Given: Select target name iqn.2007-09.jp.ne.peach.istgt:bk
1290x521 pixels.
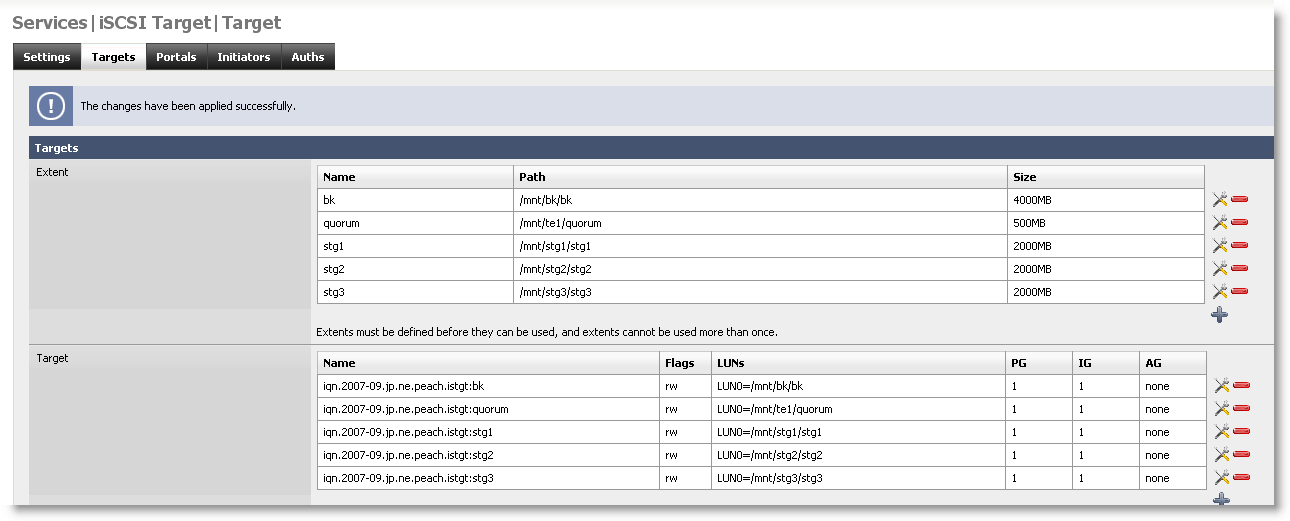Looking at the screenshot, I should [403, 386].
